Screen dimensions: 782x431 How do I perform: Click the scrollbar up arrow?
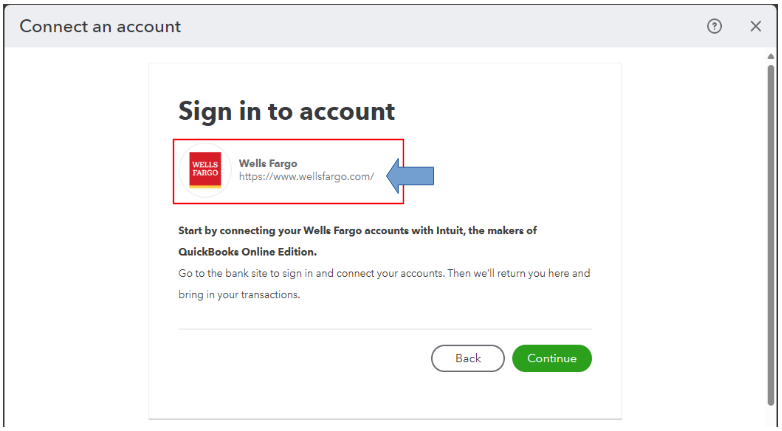[x=770, y=56]
